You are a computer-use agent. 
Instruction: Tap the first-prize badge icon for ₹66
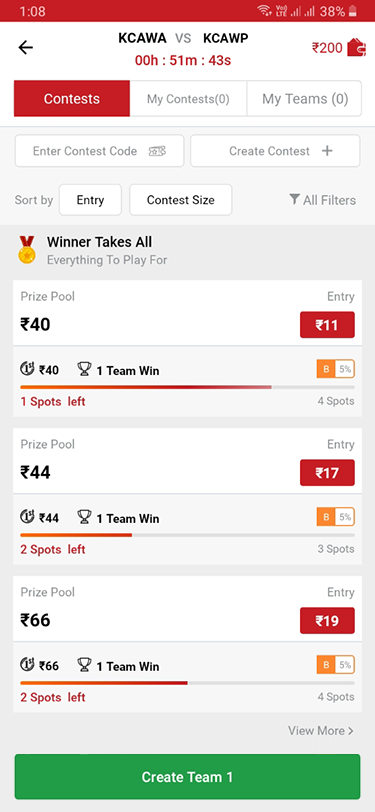pos(27,665)
